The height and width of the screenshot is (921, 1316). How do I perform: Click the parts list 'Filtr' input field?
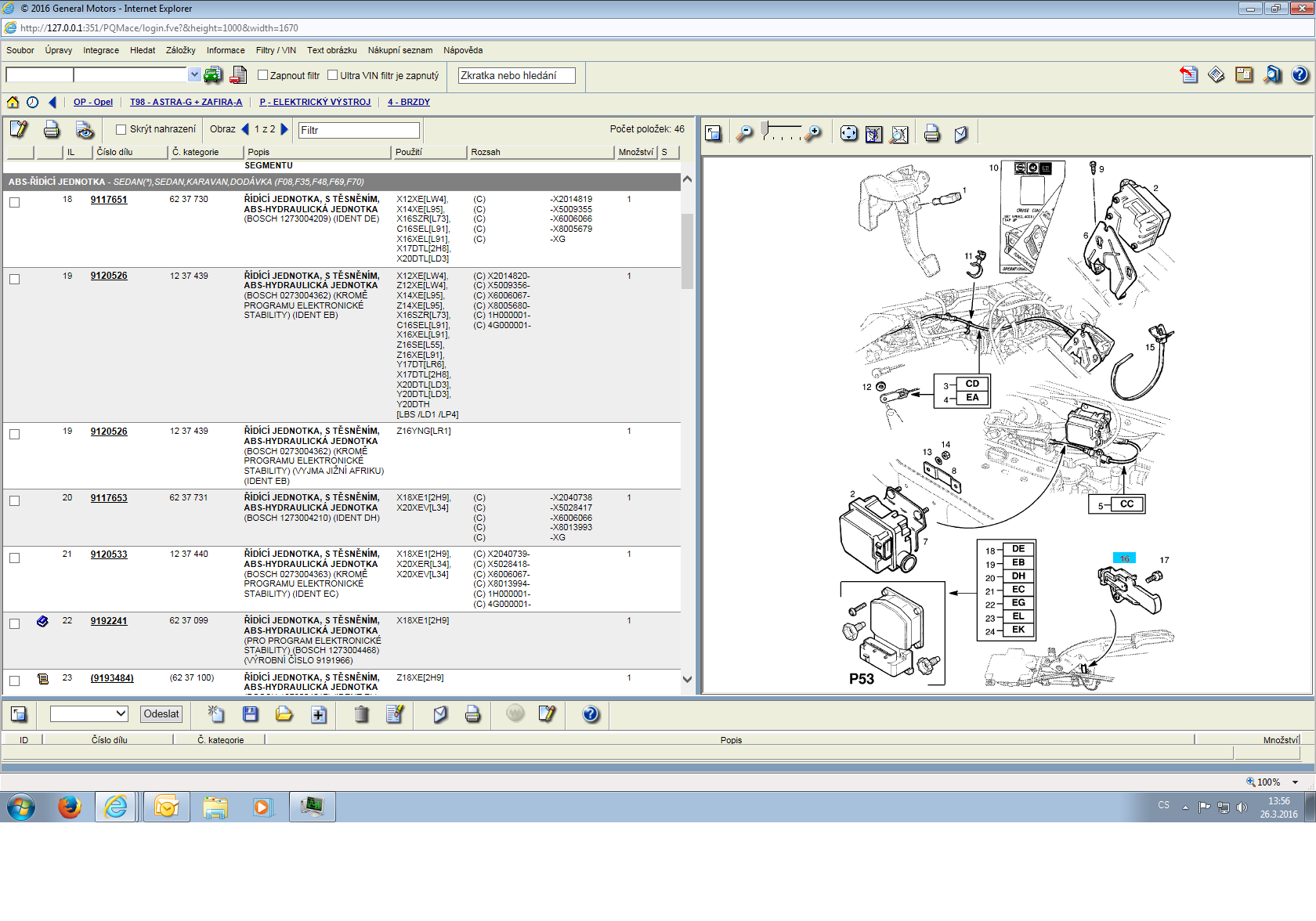(359, 130)
